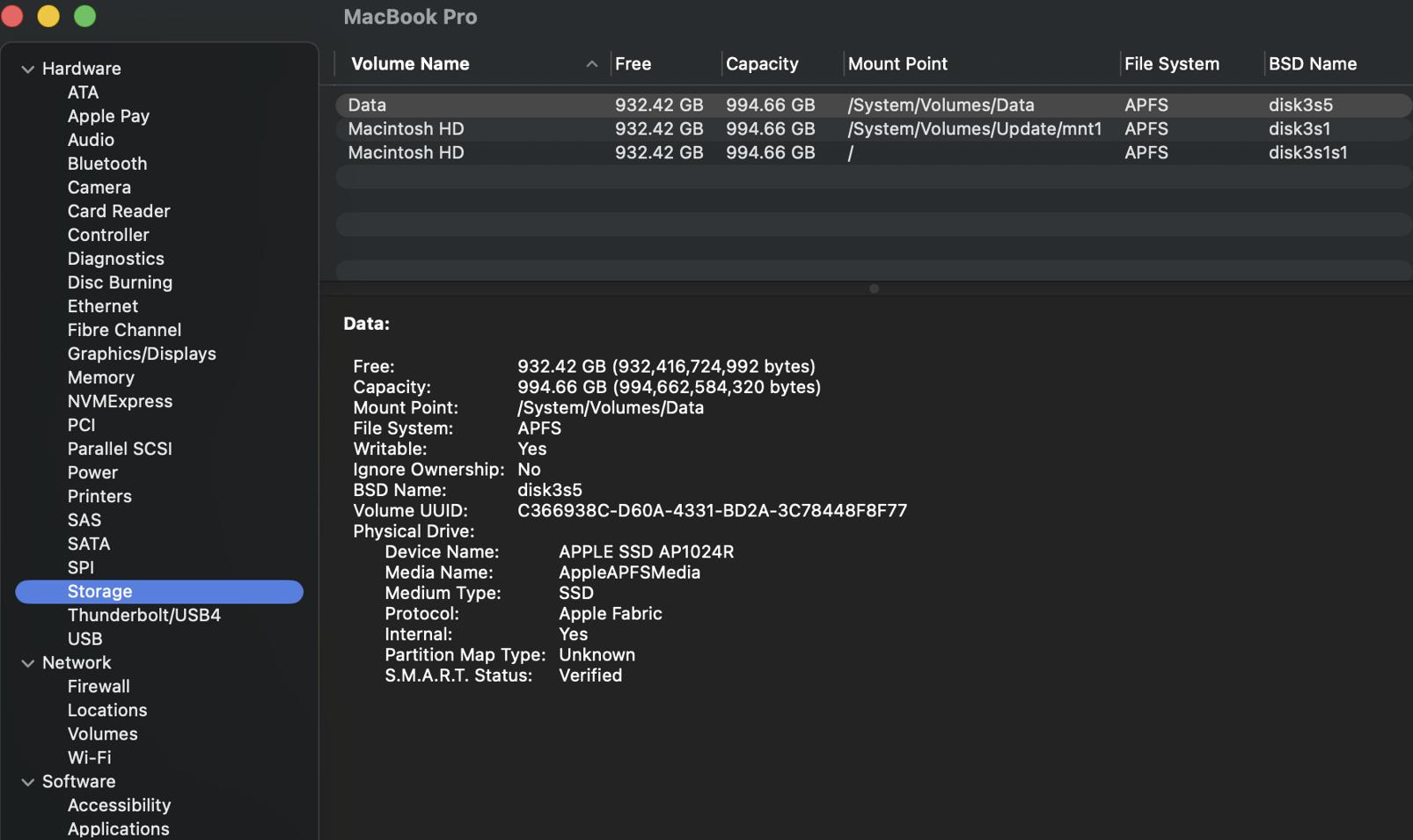Select USB in the Hardware list
1413x840 pixels.
[84, 639]
